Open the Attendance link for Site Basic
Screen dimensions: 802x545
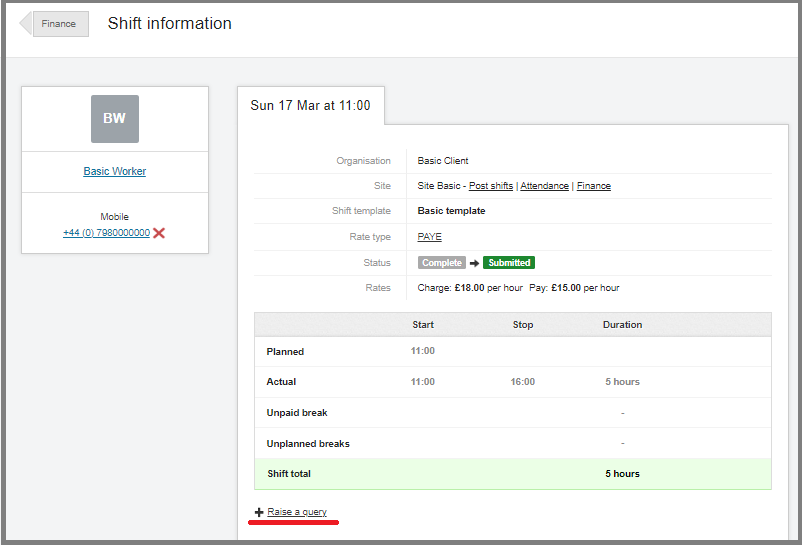(544, 186)
